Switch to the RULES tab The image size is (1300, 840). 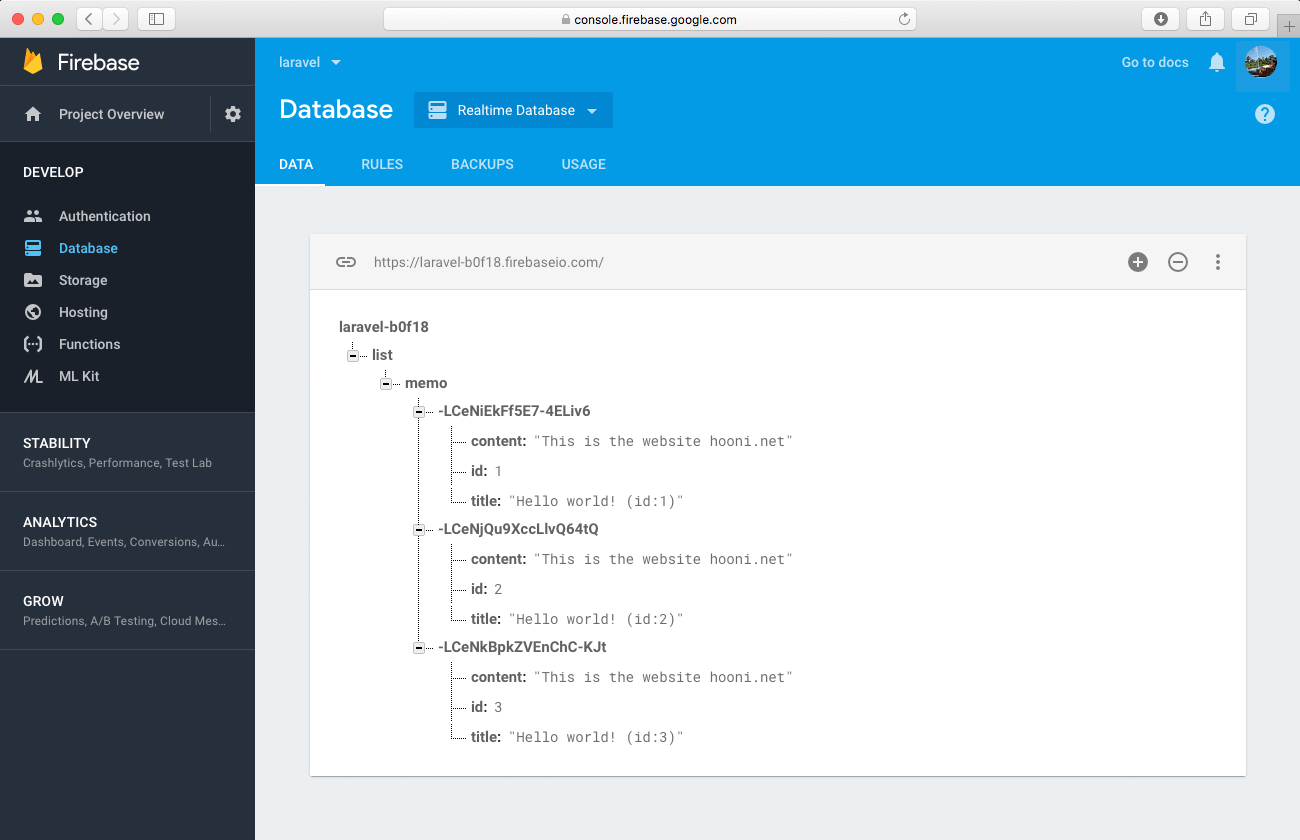point(382,164)
